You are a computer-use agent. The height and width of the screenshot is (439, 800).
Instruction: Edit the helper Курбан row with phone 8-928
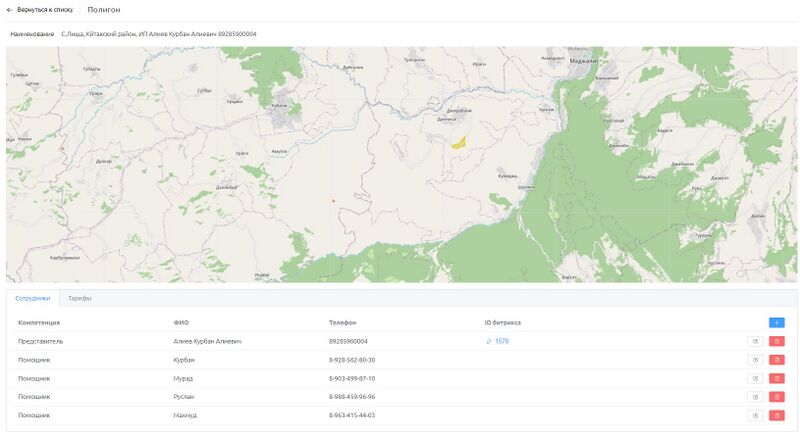click(x=755, y=360)
